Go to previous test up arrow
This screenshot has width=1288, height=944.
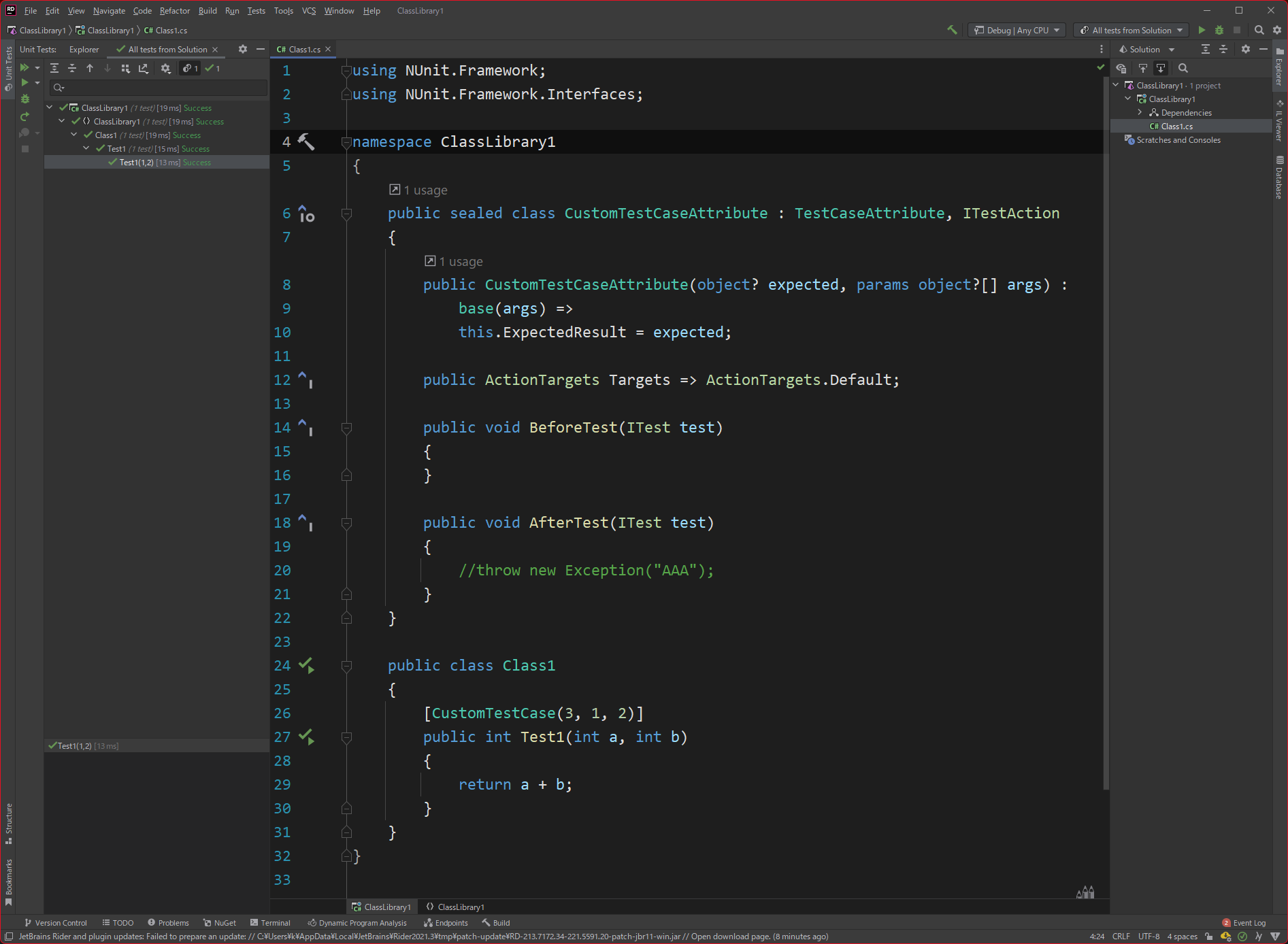click(x=90, y=68)
